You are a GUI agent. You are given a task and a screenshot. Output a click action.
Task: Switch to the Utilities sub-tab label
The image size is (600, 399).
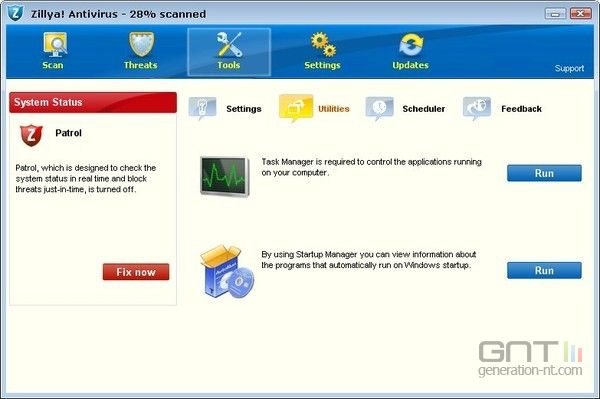click(x=334, y=109)
